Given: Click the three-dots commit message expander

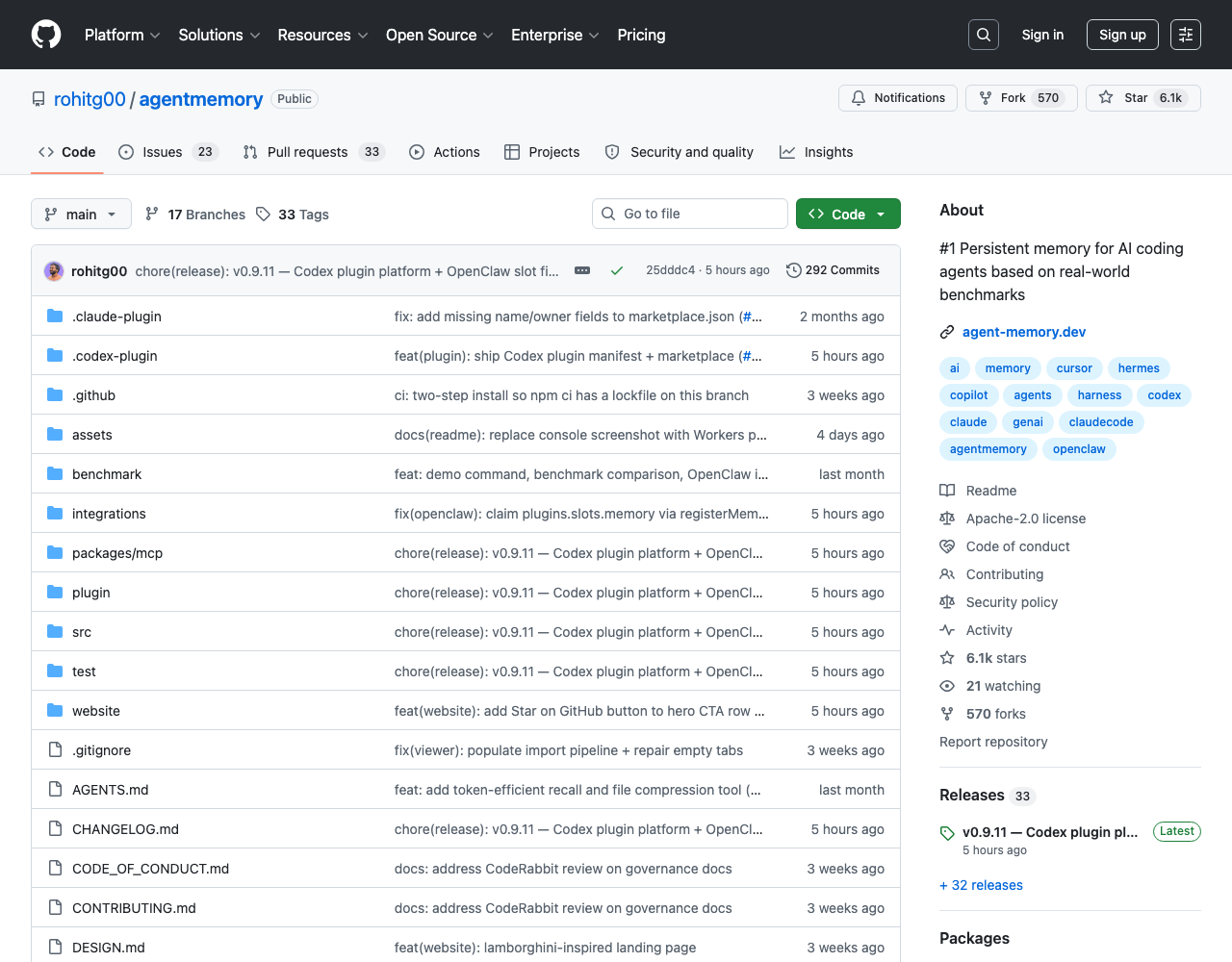Looking at the screenshot, I should pyautogui.click(x=582, y=270).
